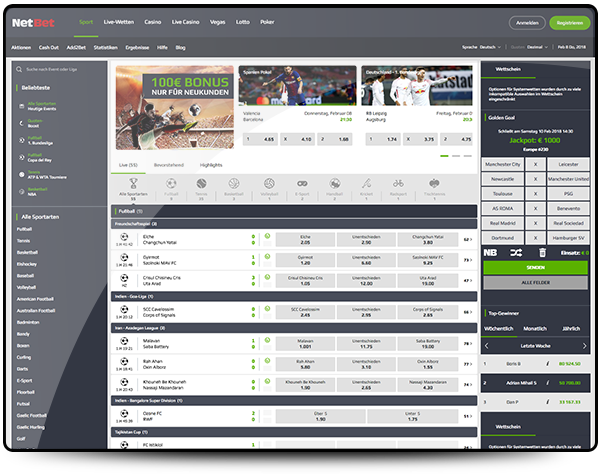
Task: Go to next week in Top-Gewinner
Action: point(584,346)
